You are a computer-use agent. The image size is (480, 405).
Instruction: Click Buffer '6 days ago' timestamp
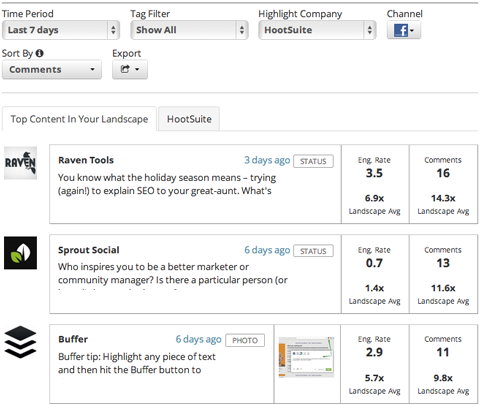[198, 339]
